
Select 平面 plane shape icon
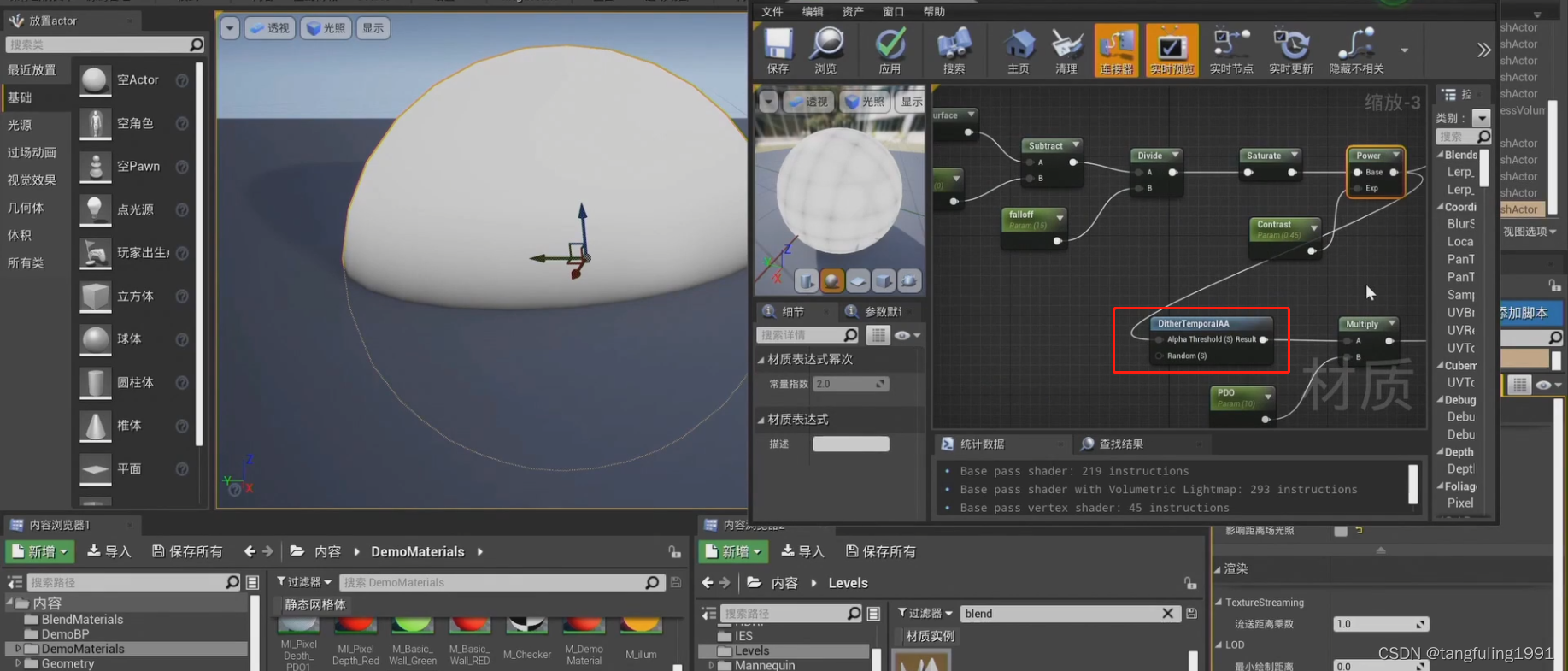tap(95, 468)
